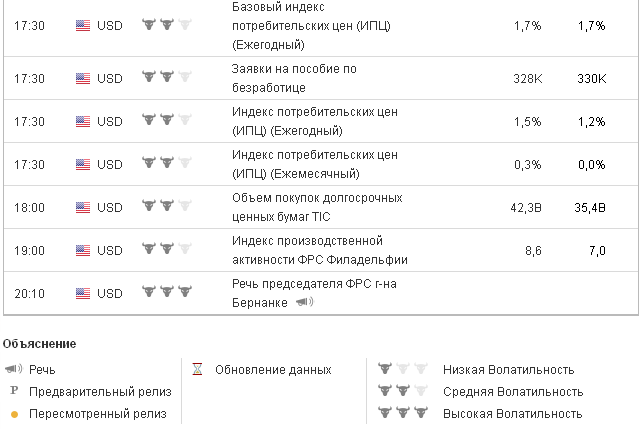Click the orange dot for Пересмотренный релиз
Viewport: 642px width, 429px height.
pos(14,414)
